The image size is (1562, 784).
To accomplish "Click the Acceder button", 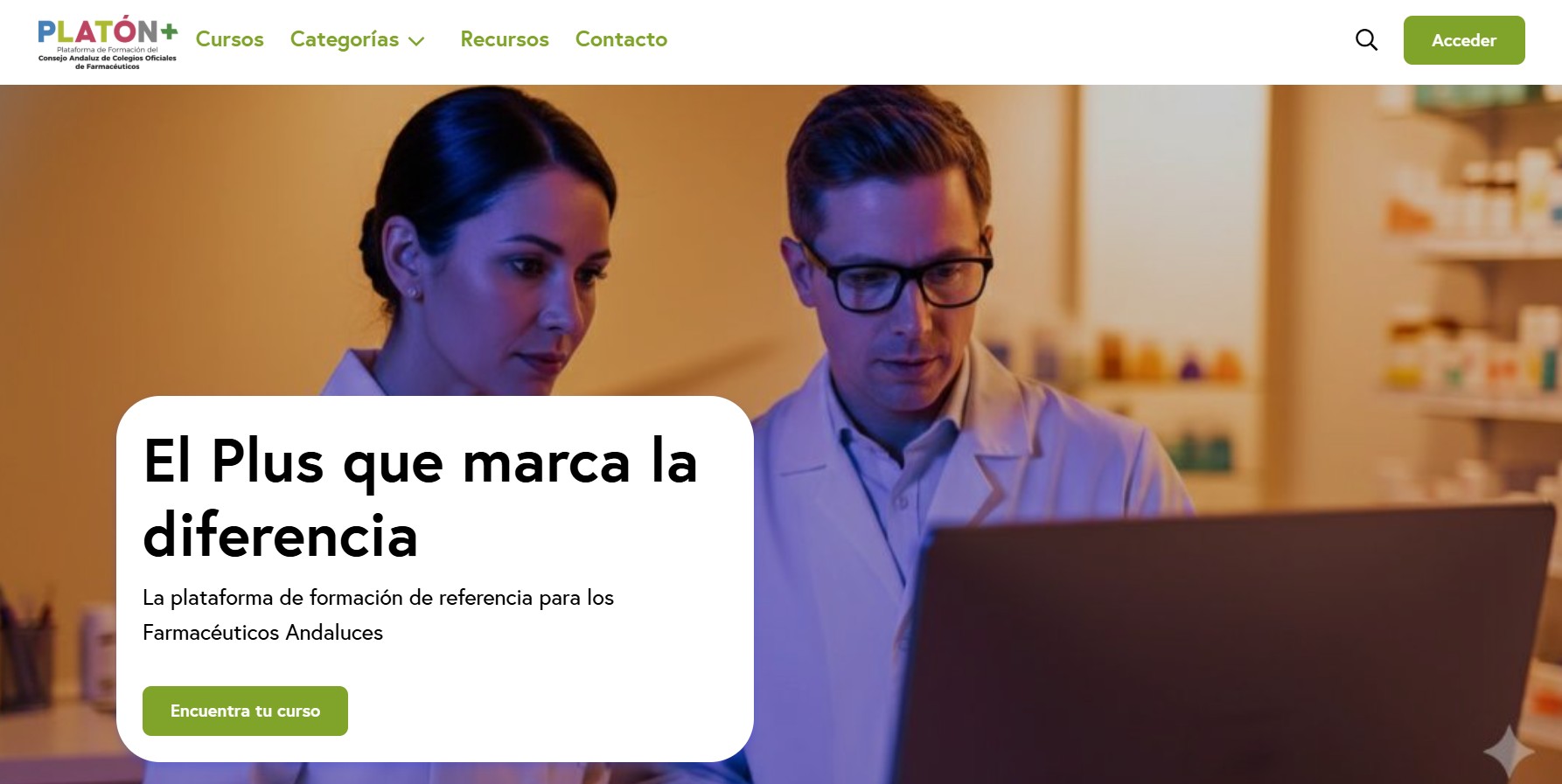I will [x=1464, y=40].
